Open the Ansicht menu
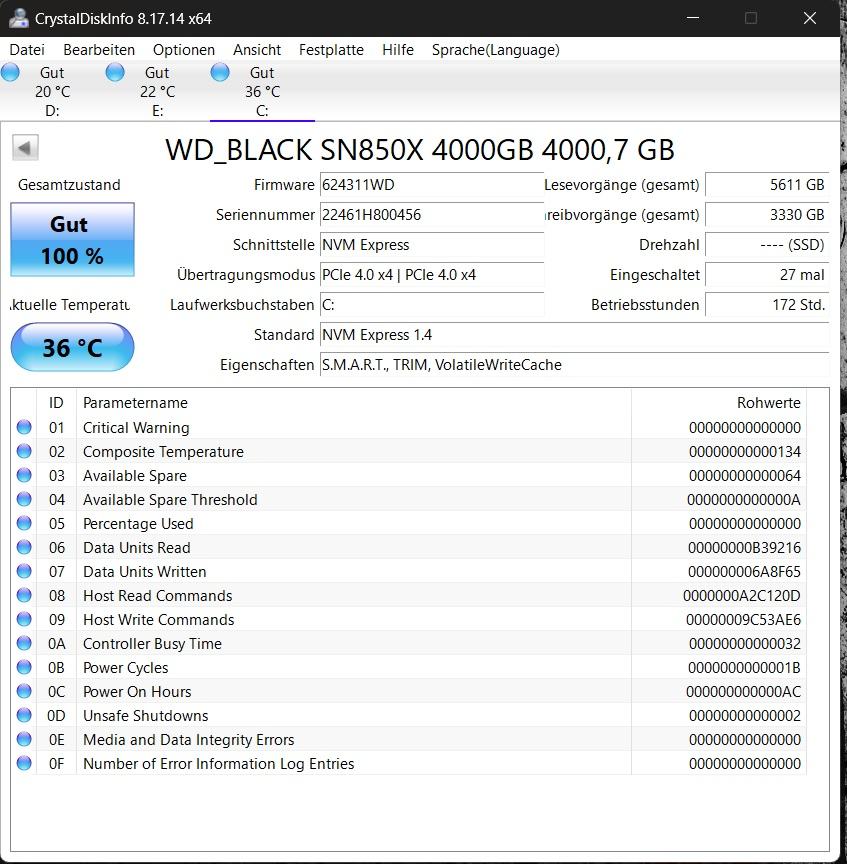Screen dimensions: 847x864 (x=257, y=50)
